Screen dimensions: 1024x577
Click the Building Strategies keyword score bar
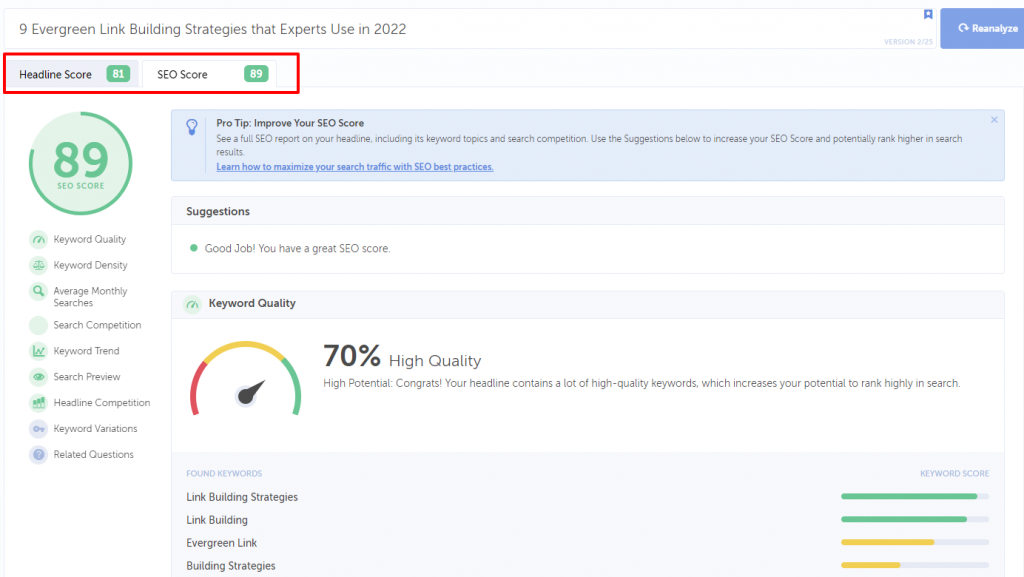point(915,565)
